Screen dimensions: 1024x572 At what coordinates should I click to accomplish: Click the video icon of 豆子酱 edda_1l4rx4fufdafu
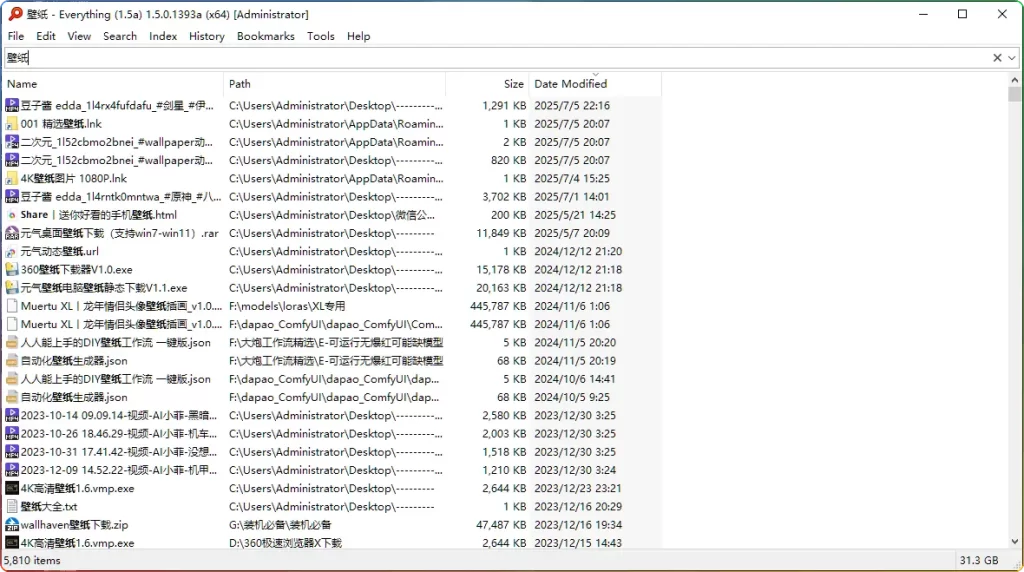tap(11, 105)
